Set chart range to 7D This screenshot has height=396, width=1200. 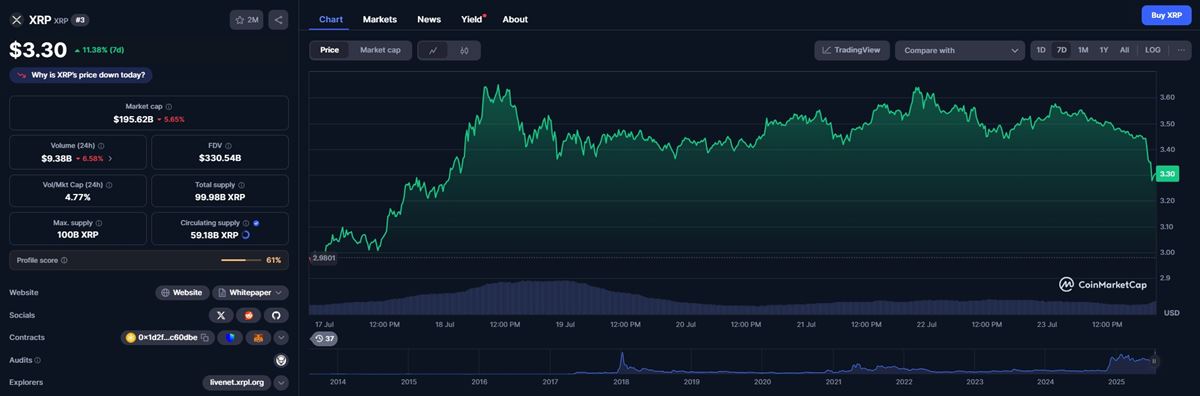(1062, 50)
